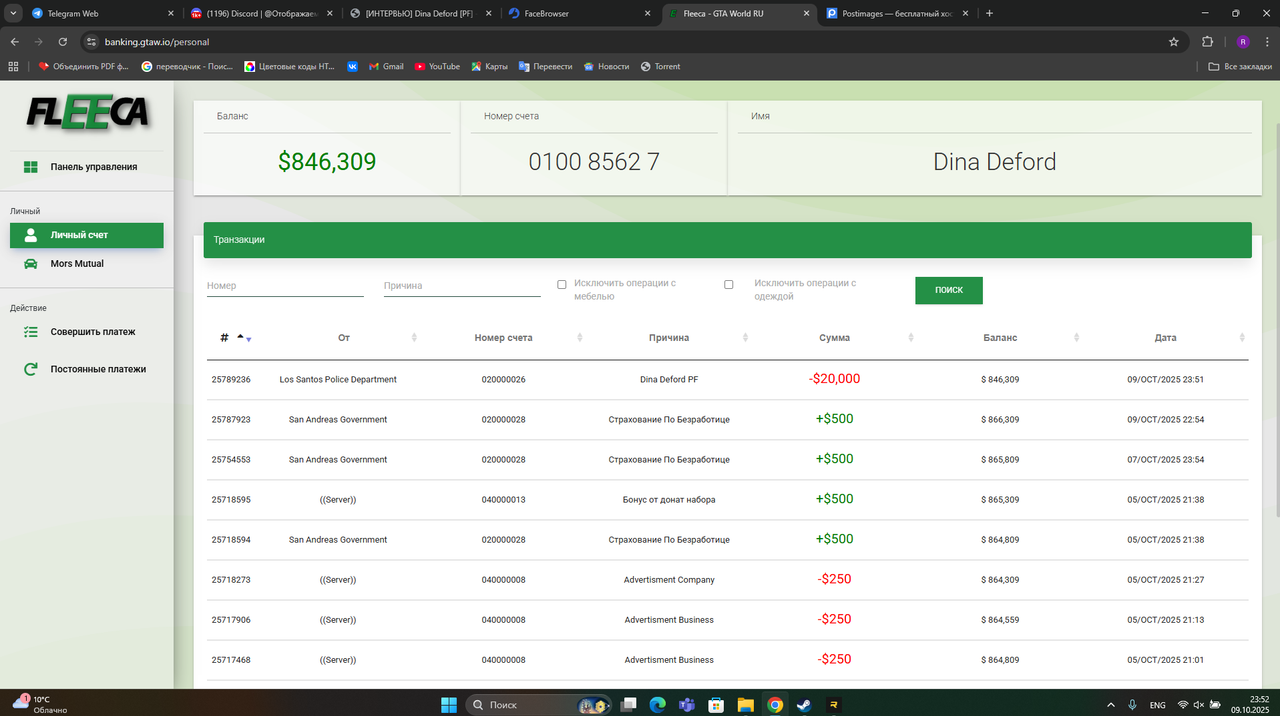Open the browser extensions puzzle icon
1280x716 pixels.
[x=1207, y=42]
